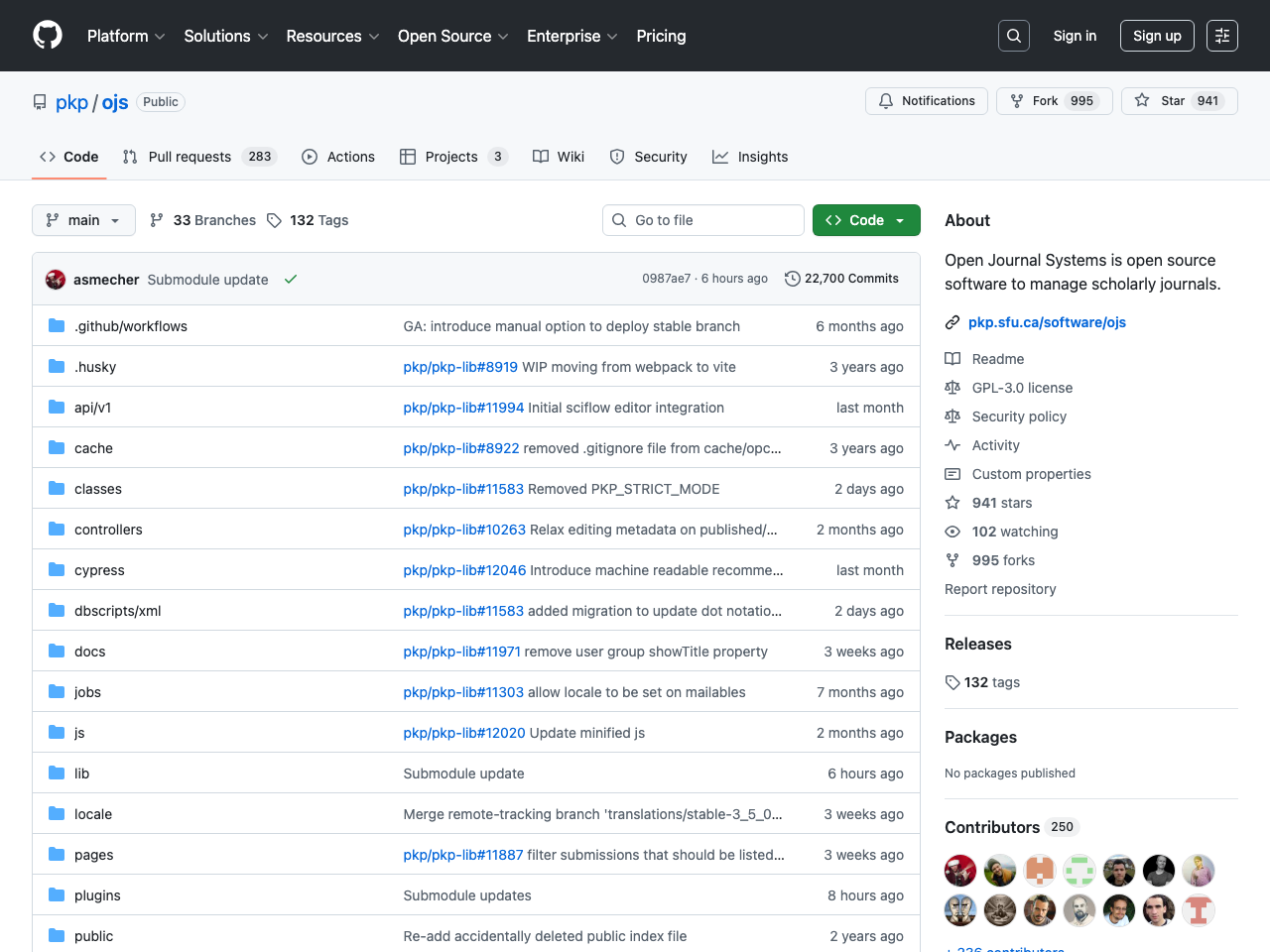Click the GitHub logo in the header

tap(48, 36)
